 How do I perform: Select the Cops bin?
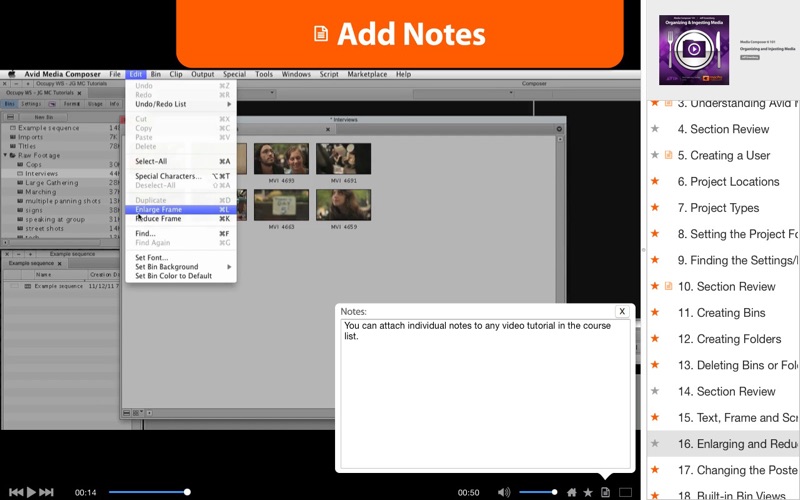coord(33,164)
